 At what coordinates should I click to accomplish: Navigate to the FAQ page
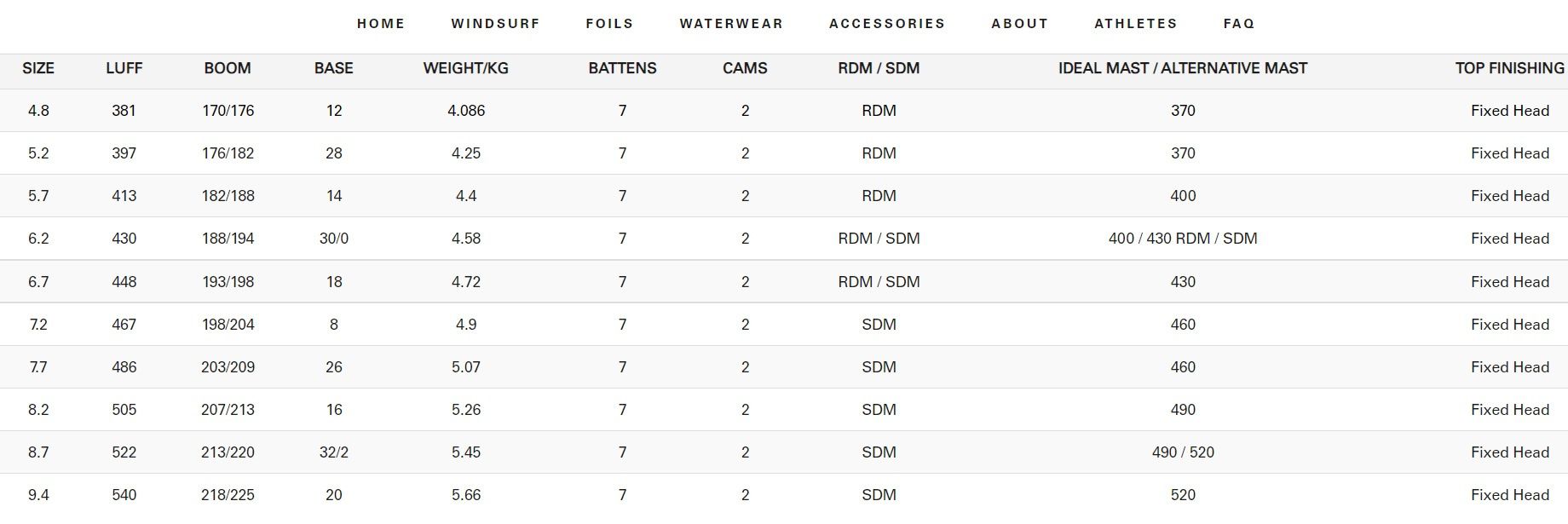click(x=1239, y=24)
